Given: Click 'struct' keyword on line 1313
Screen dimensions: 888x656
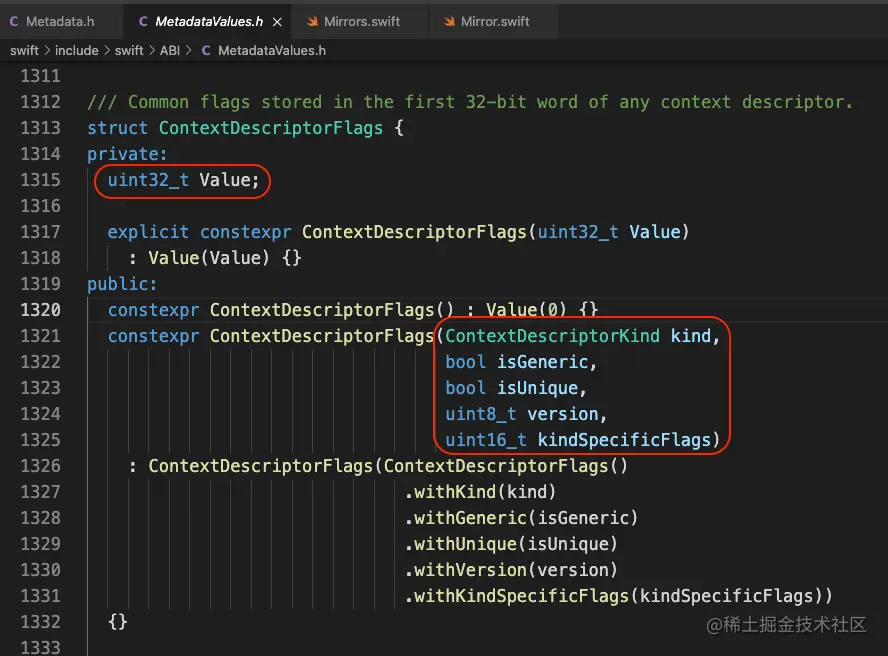Looking at the screenshot, I should coord(117,128).
